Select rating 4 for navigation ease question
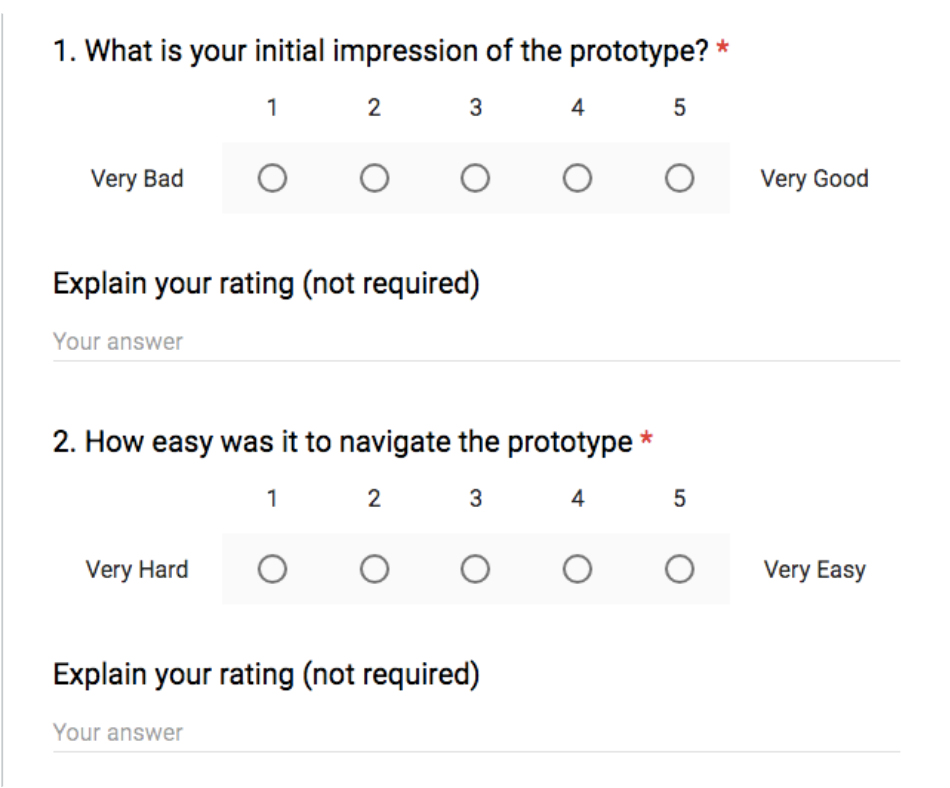This screenshot has height=788, width=950. (x=577, y=569)
